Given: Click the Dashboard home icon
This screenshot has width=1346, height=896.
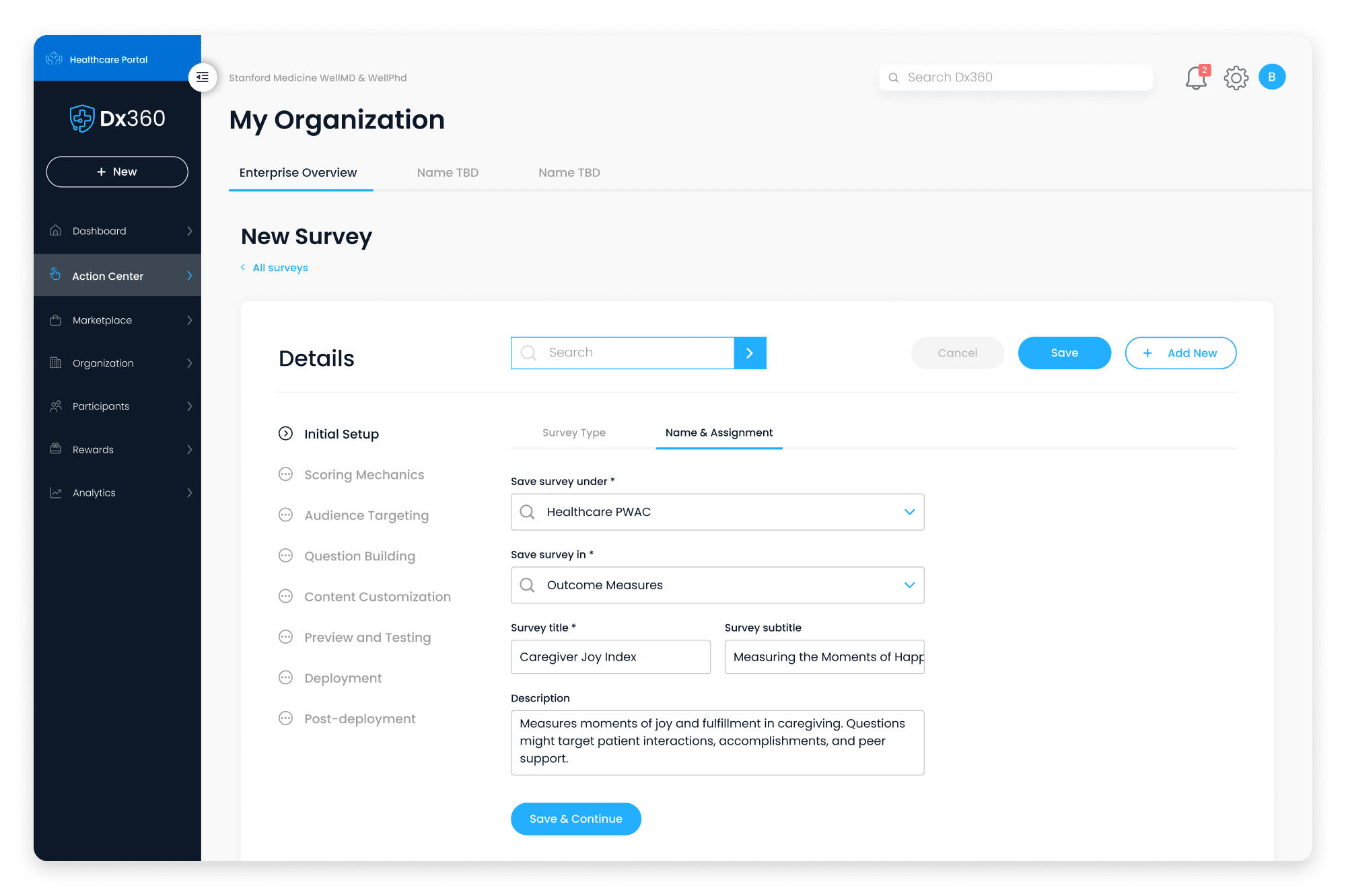Looking at the screenshot, I should tap(56, 231).
